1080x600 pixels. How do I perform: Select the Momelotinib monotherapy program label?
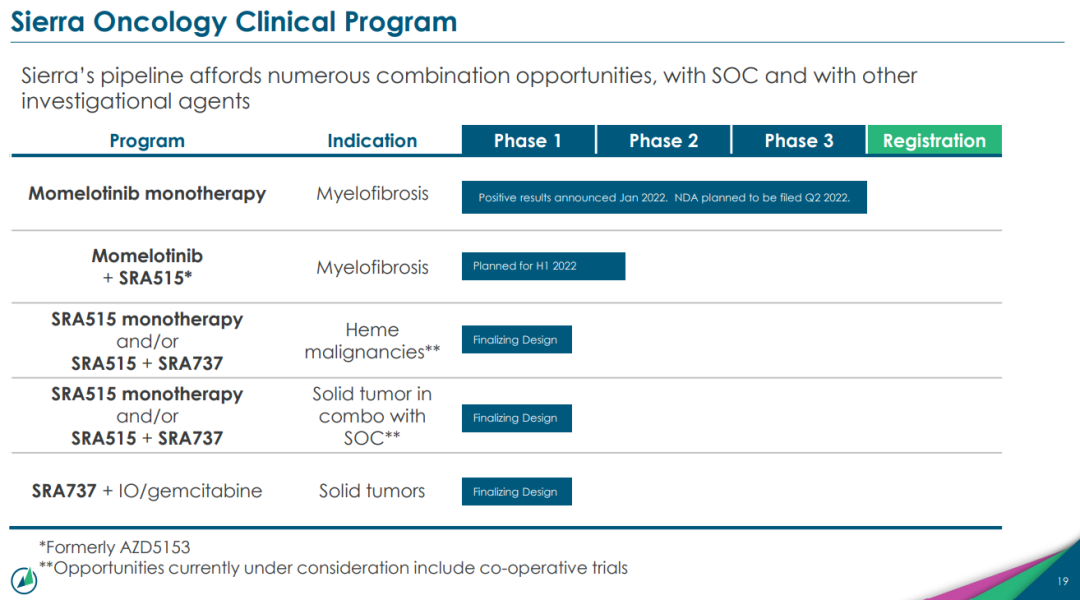tap(147, 193)
